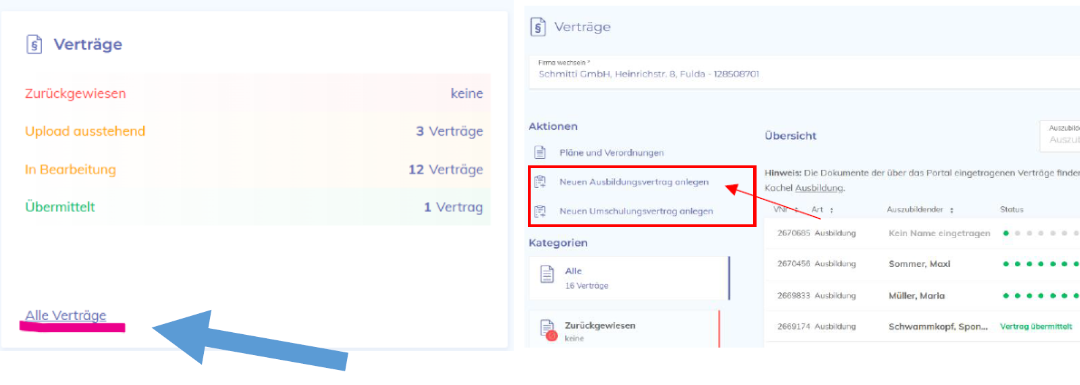Click the Pläne und Verordnungen document icon

(540, 153)
